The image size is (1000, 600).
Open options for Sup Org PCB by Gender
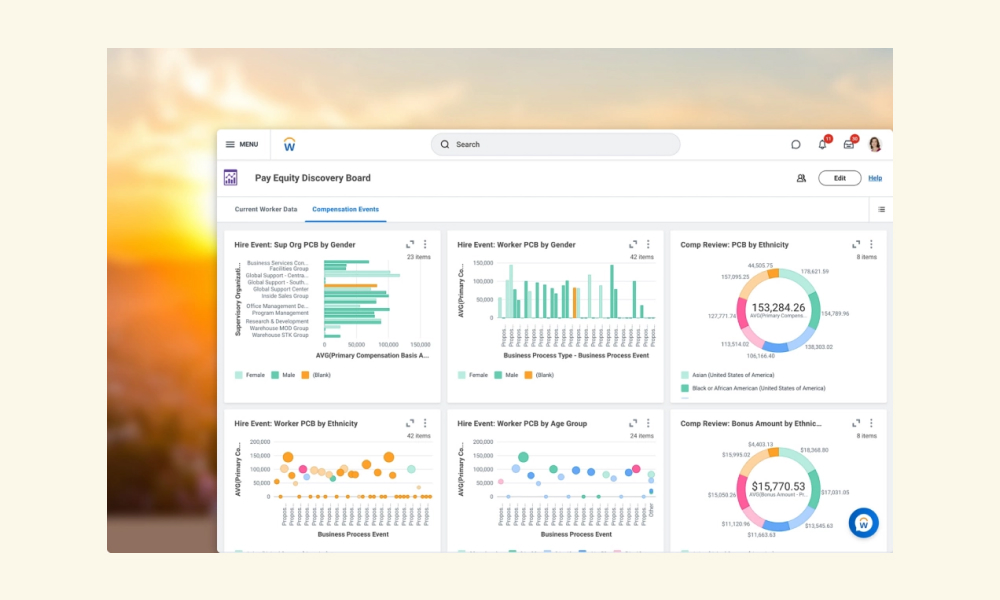pyautogui.click(x=425, y=244)
